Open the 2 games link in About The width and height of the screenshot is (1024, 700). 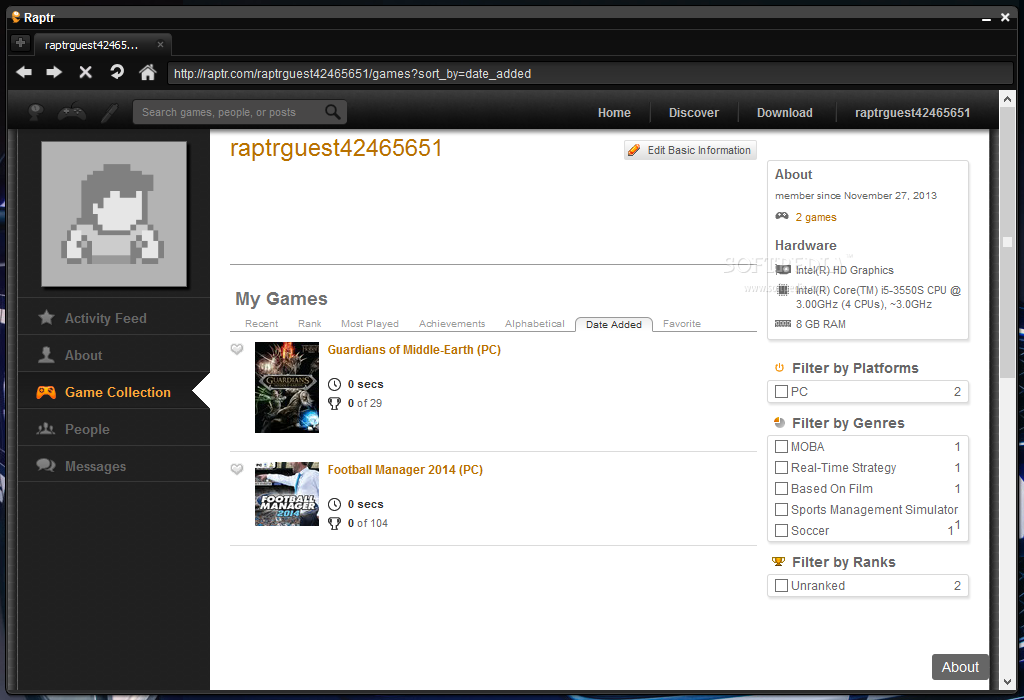click(x=816, y=217)
